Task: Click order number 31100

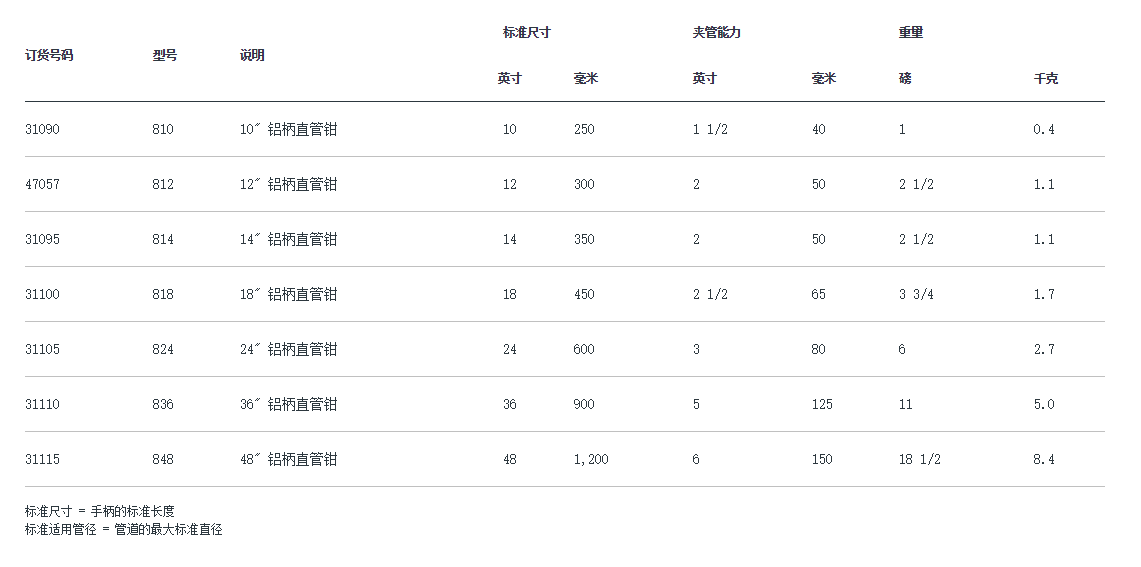Action: pyautogui.click(x=42, y=294)
